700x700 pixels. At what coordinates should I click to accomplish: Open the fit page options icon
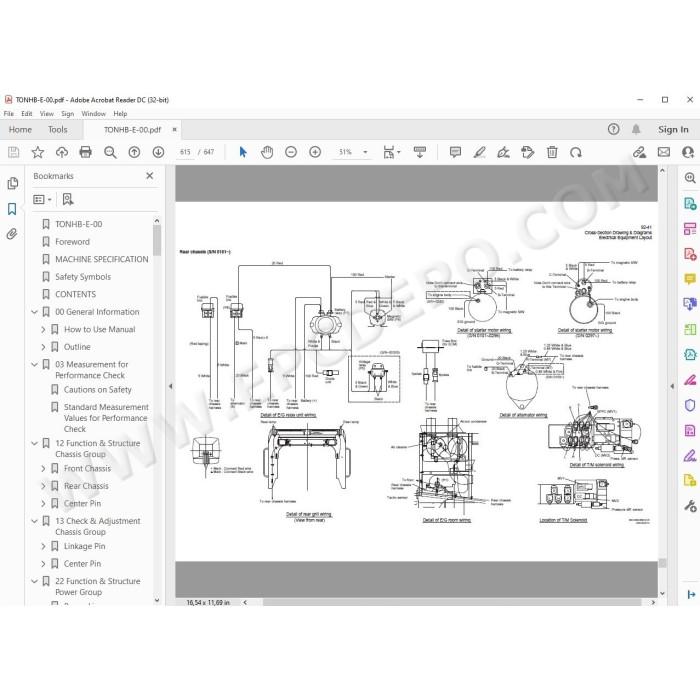[x=392, y=152]
